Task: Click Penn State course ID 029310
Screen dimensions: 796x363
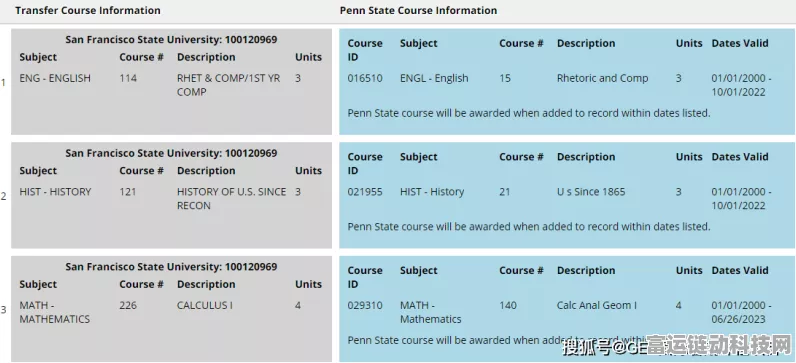Action: (x=365, y=306)
